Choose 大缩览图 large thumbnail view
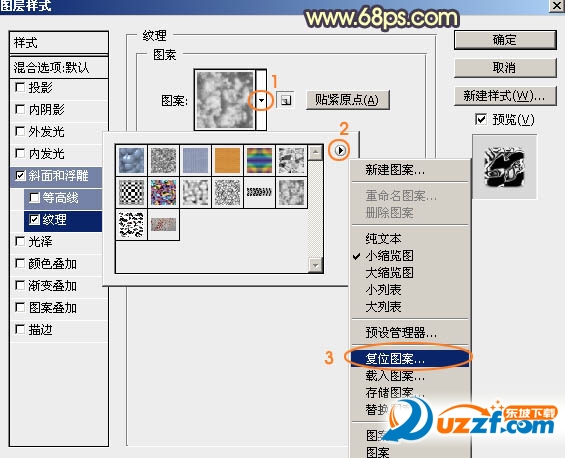Image resolution: width=565 pixels, height=458 pixels. pos(410,273)
